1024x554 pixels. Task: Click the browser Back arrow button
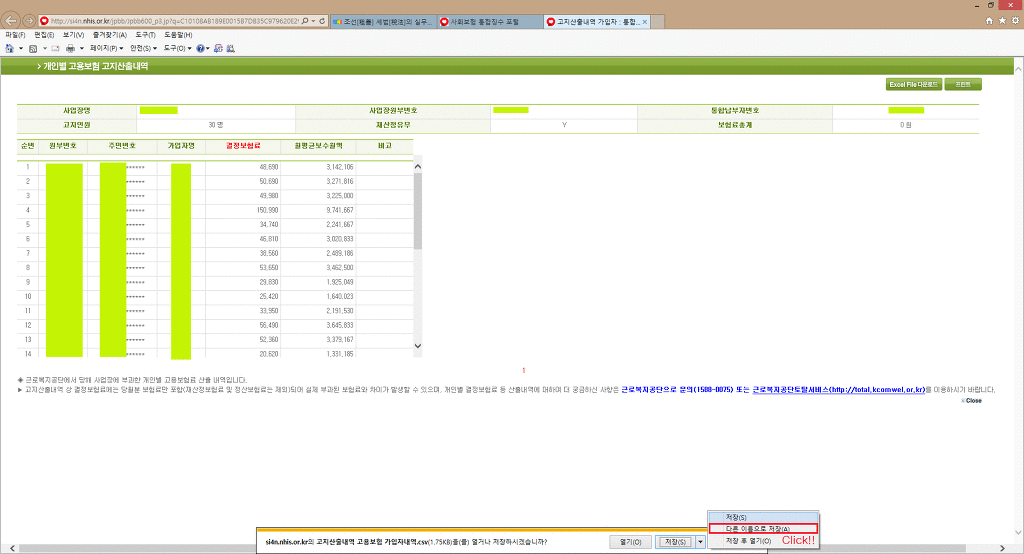pos(12,20)
